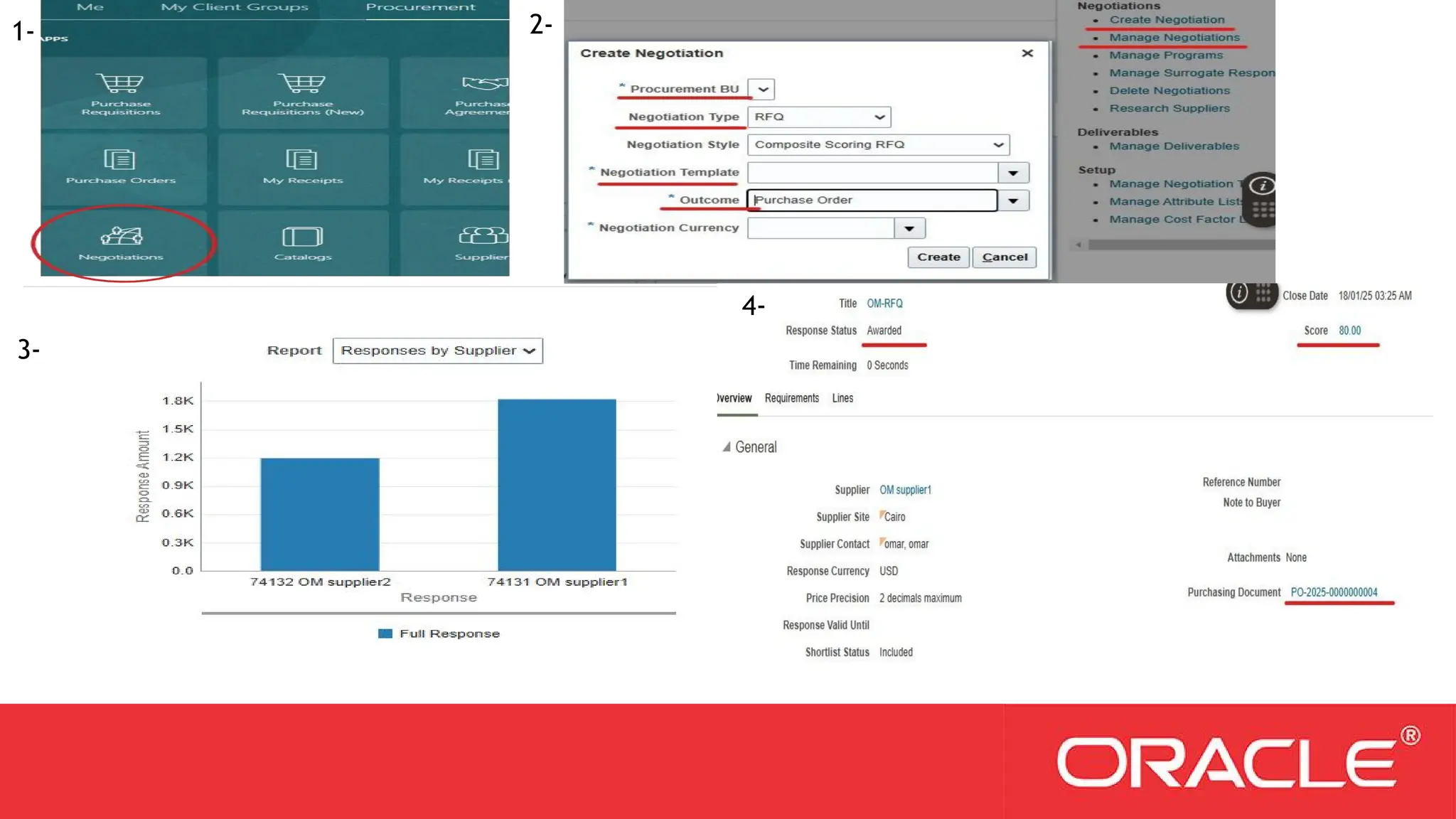Expand the Negotiation Type dropdown
Image resolution: width=1456 pixels, height=819 pixels.
click(879, 117)
